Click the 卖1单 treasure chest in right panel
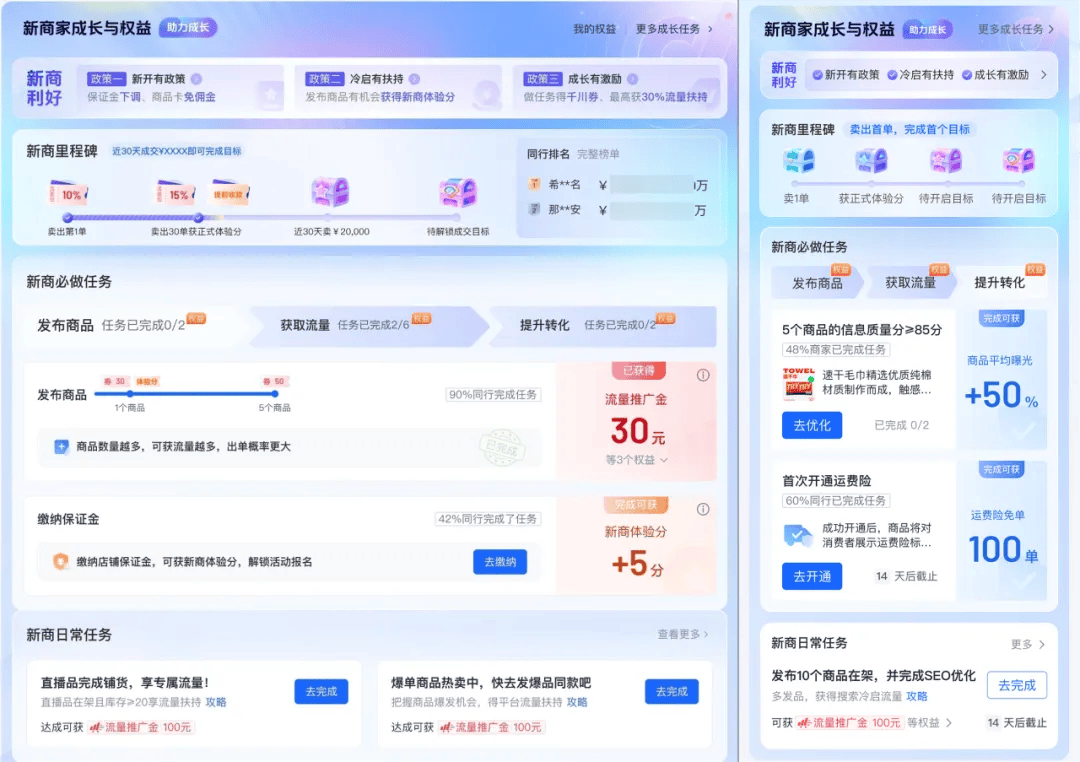 pos(798,161)
